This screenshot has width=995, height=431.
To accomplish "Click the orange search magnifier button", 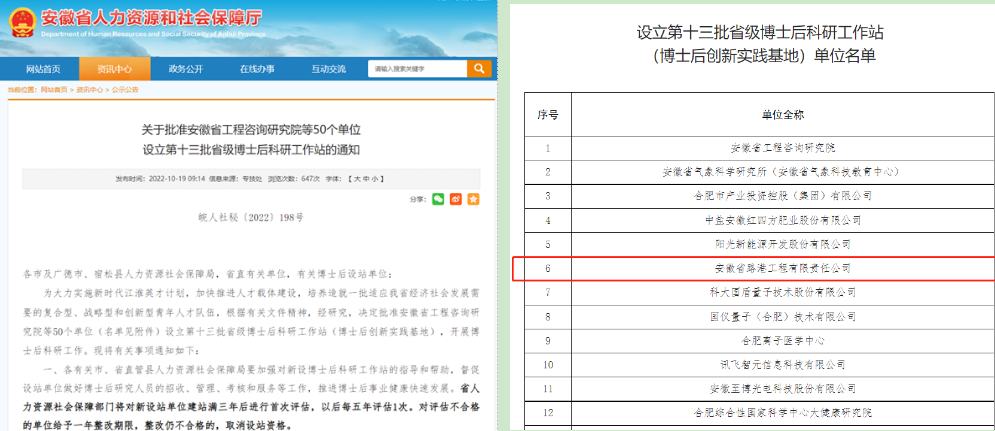I will click(479, 69).
